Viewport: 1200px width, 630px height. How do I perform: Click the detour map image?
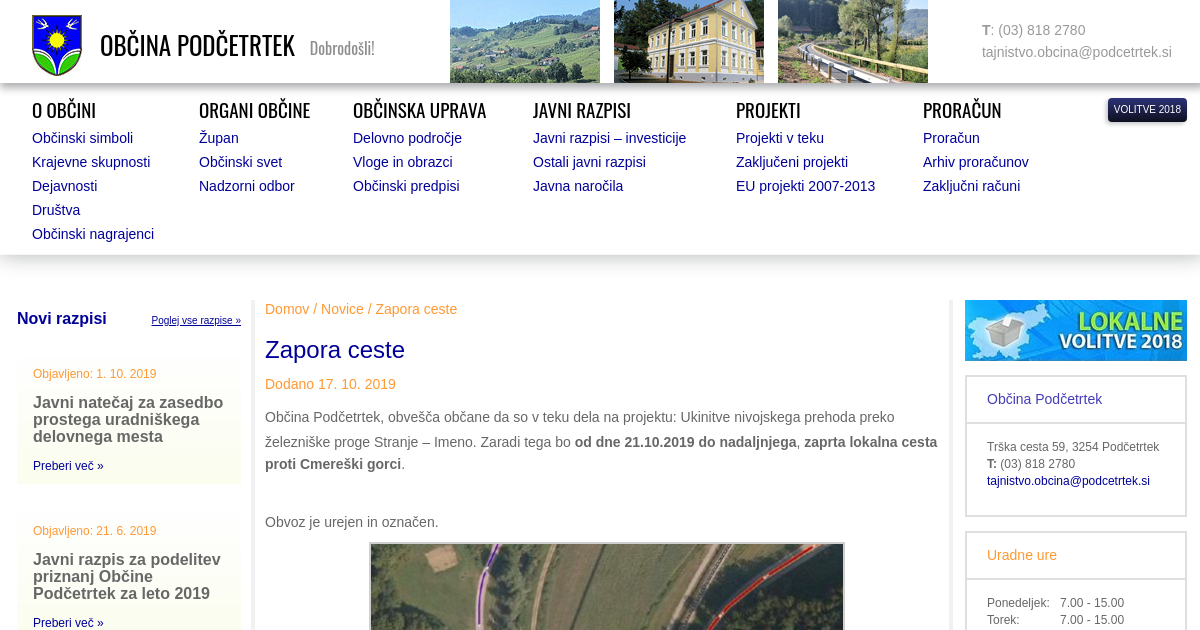pos(606,587)
